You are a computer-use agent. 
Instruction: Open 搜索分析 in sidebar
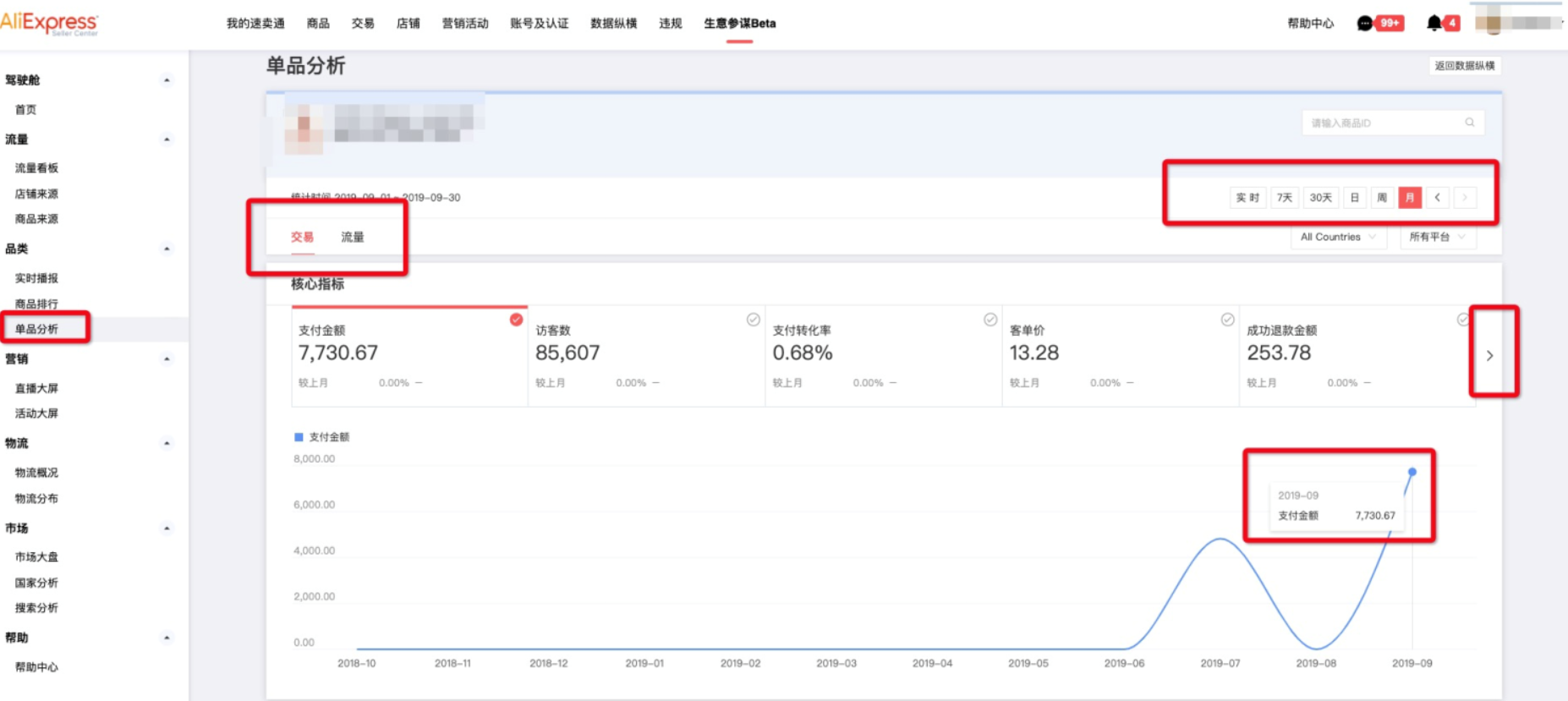click(36, 608)
